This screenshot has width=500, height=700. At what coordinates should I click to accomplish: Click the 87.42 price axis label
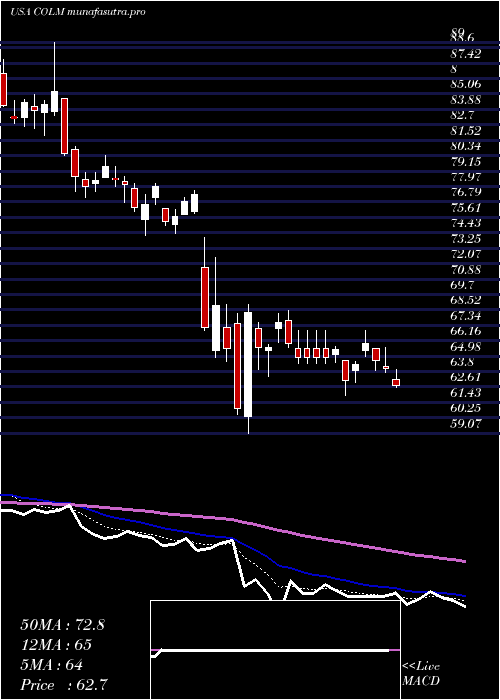[466, 54]
